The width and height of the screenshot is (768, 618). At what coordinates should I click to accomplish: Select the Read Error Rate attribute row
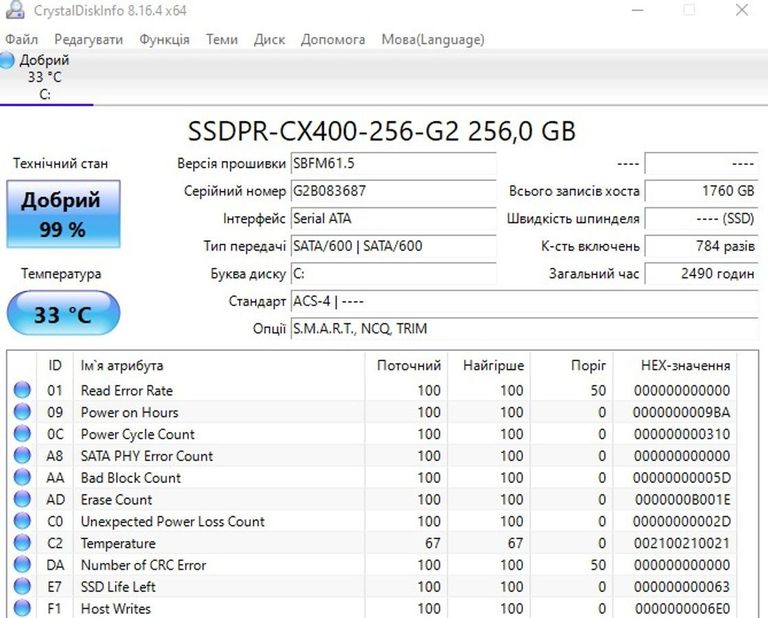click(374, 390)
